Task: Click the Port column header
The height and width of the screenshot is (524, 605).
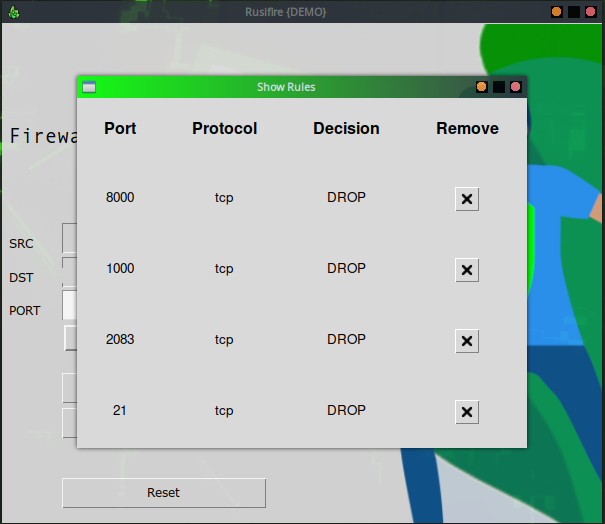Action: (120, 128)
